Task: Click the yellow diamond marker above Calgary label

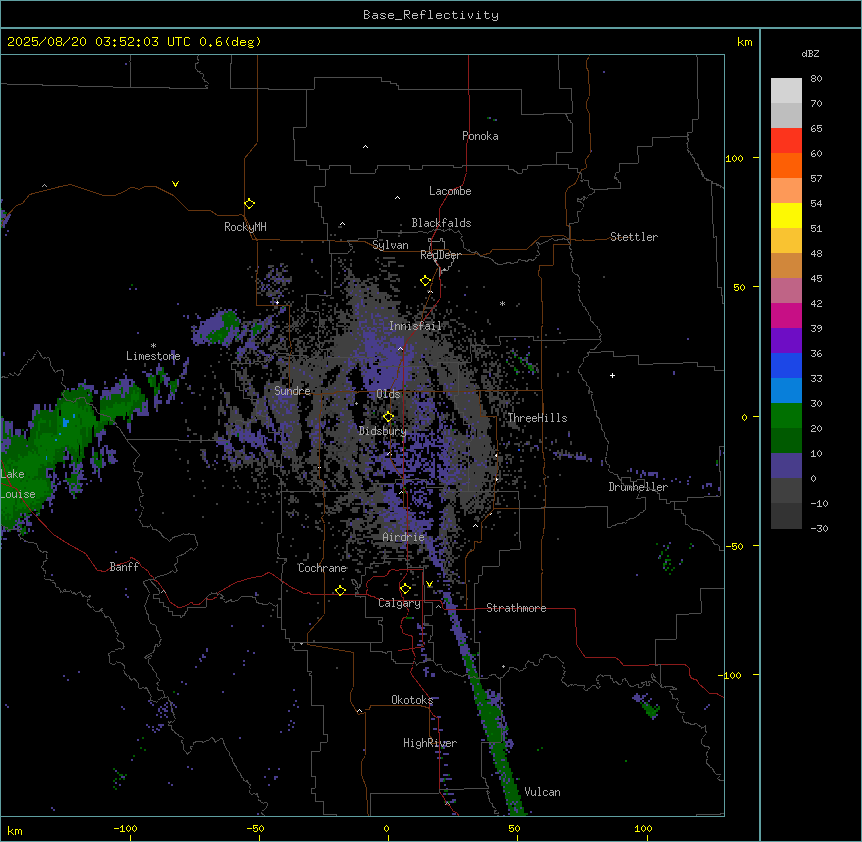Action: [x=405, y=589]
